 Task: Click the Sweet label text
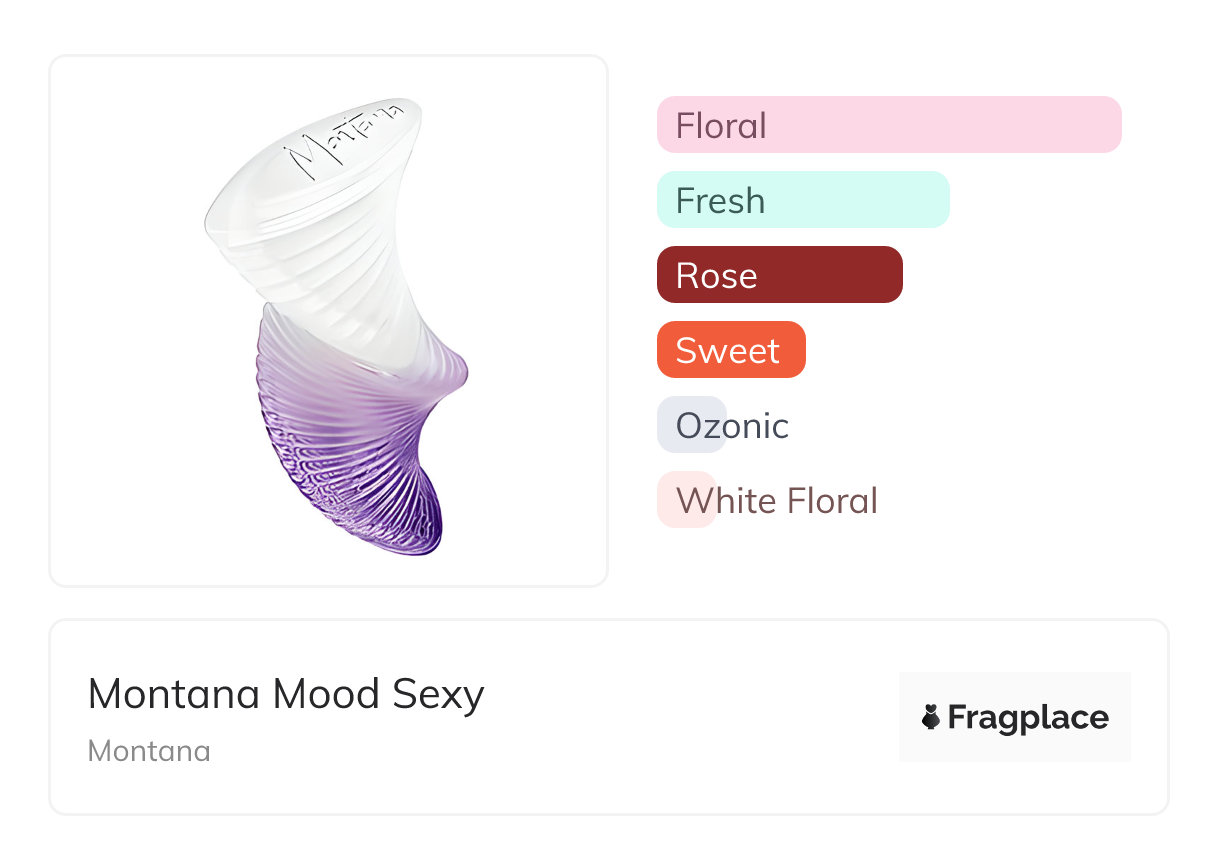pos(727,351)
